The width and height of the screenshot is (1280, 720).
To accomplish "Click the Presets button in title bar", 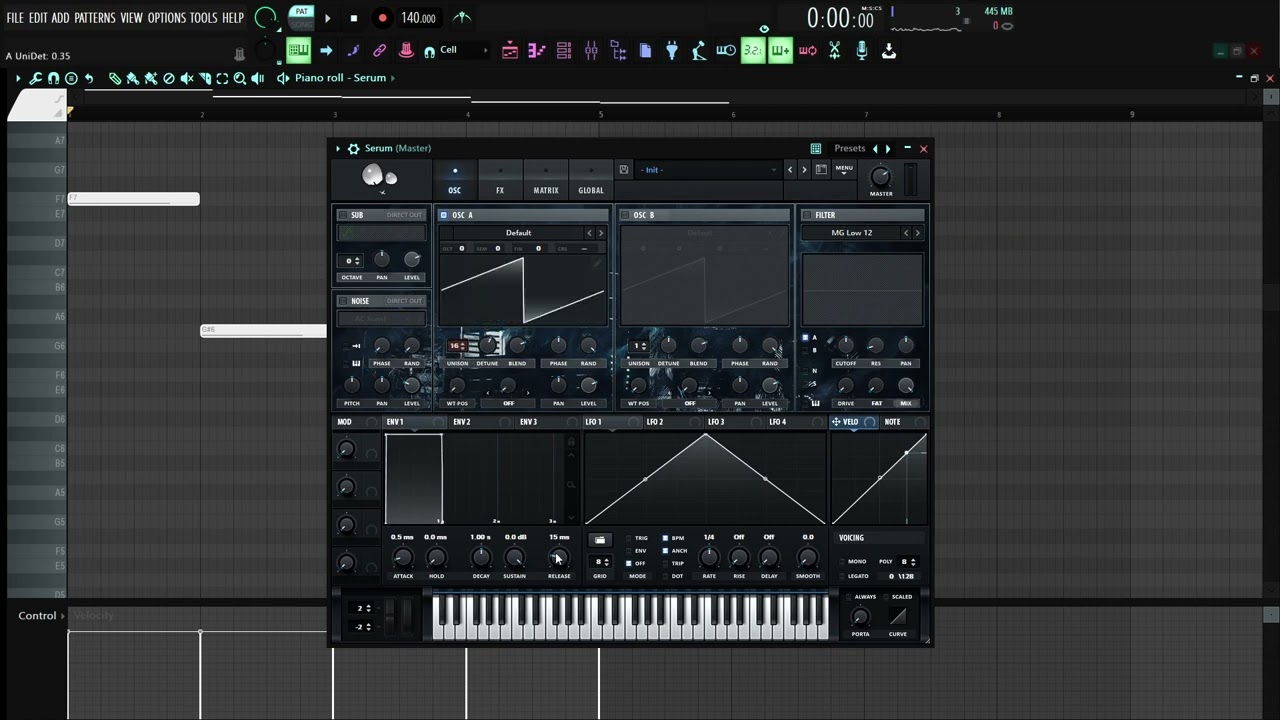I will coord(849,149).
